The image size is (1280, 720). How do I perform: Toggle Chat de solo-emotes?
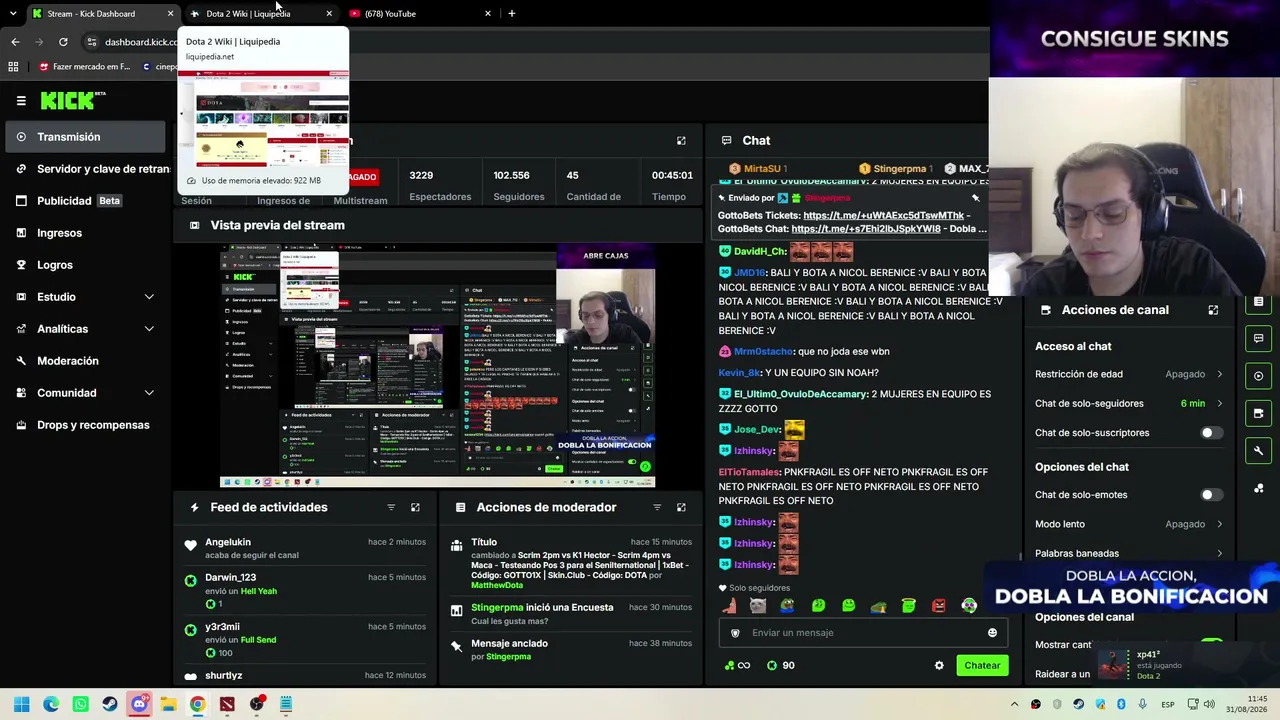[x=1210, y=495]
